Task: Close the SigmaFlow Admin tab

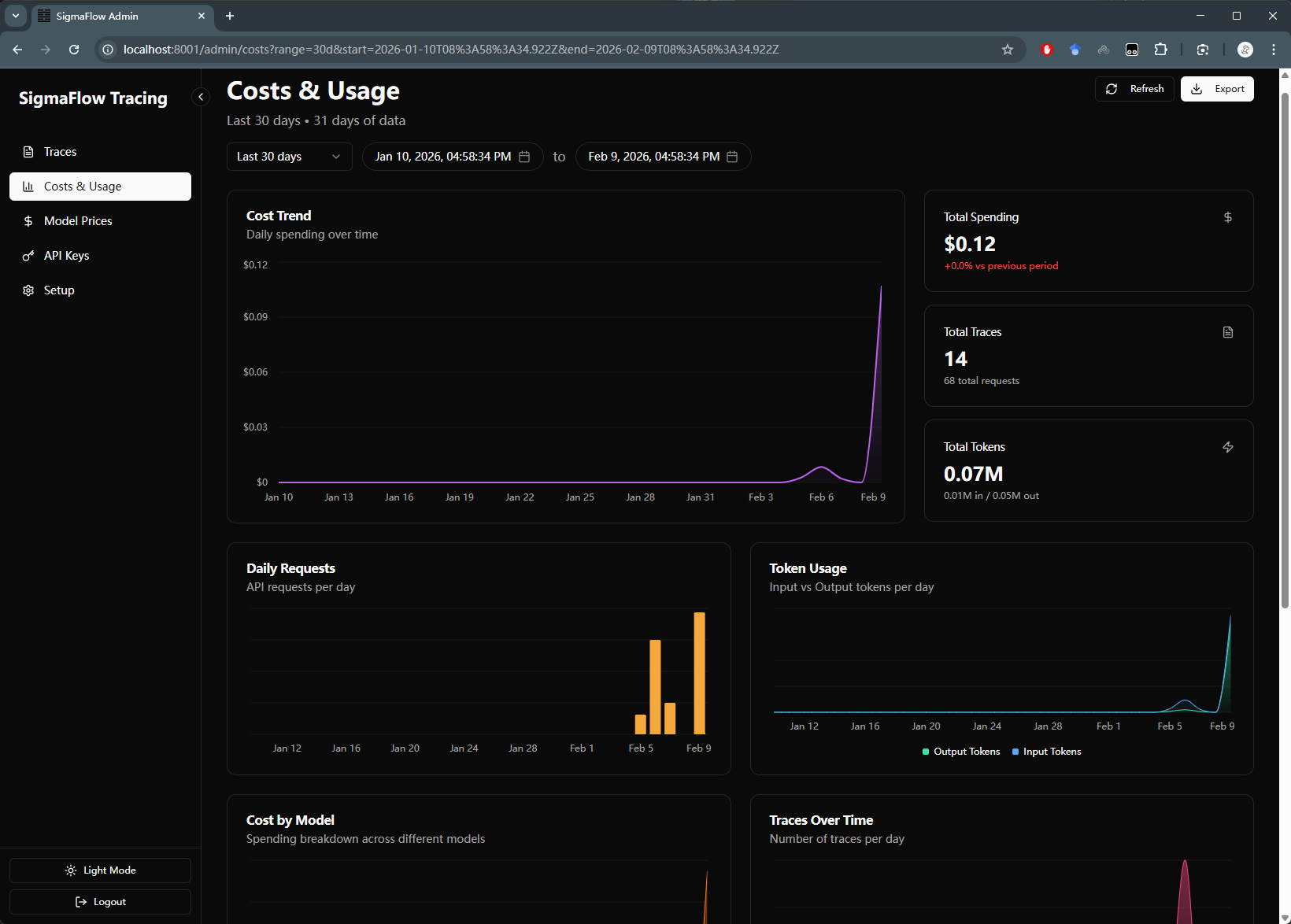Action: 202,16
